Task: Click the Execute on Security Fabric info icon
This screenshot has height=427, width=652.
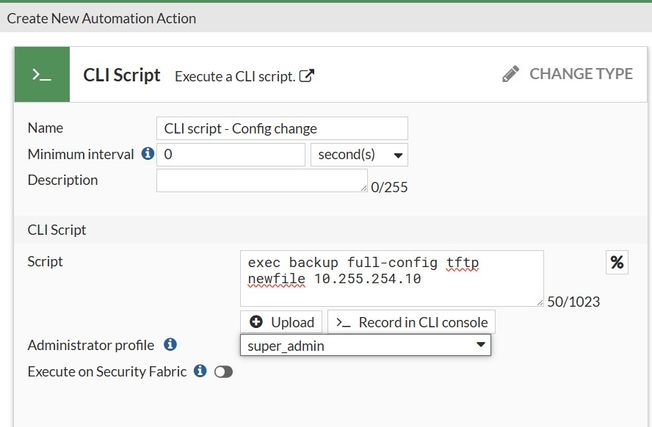Action: (x=200, y=371)
